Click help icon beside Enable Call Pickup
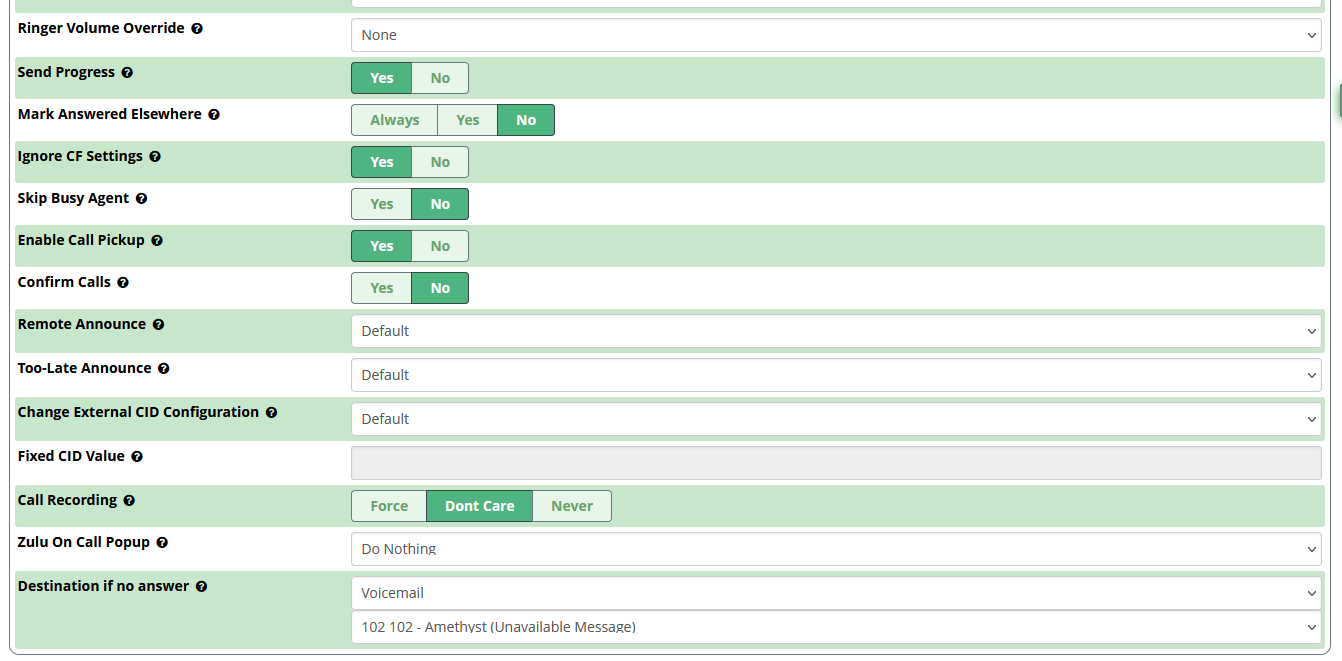The width and height of the screenshot is (1342, 661). (x=157, y=241)
